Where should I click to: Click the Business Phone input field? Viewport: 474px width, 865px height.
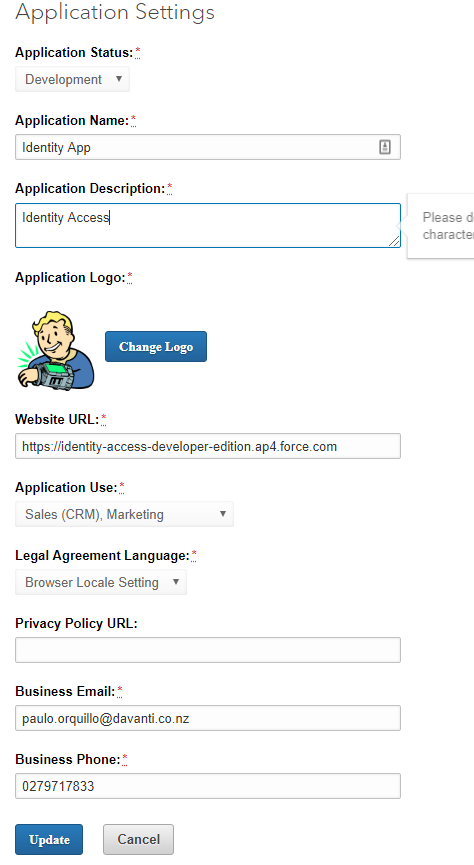click(207, 786)
